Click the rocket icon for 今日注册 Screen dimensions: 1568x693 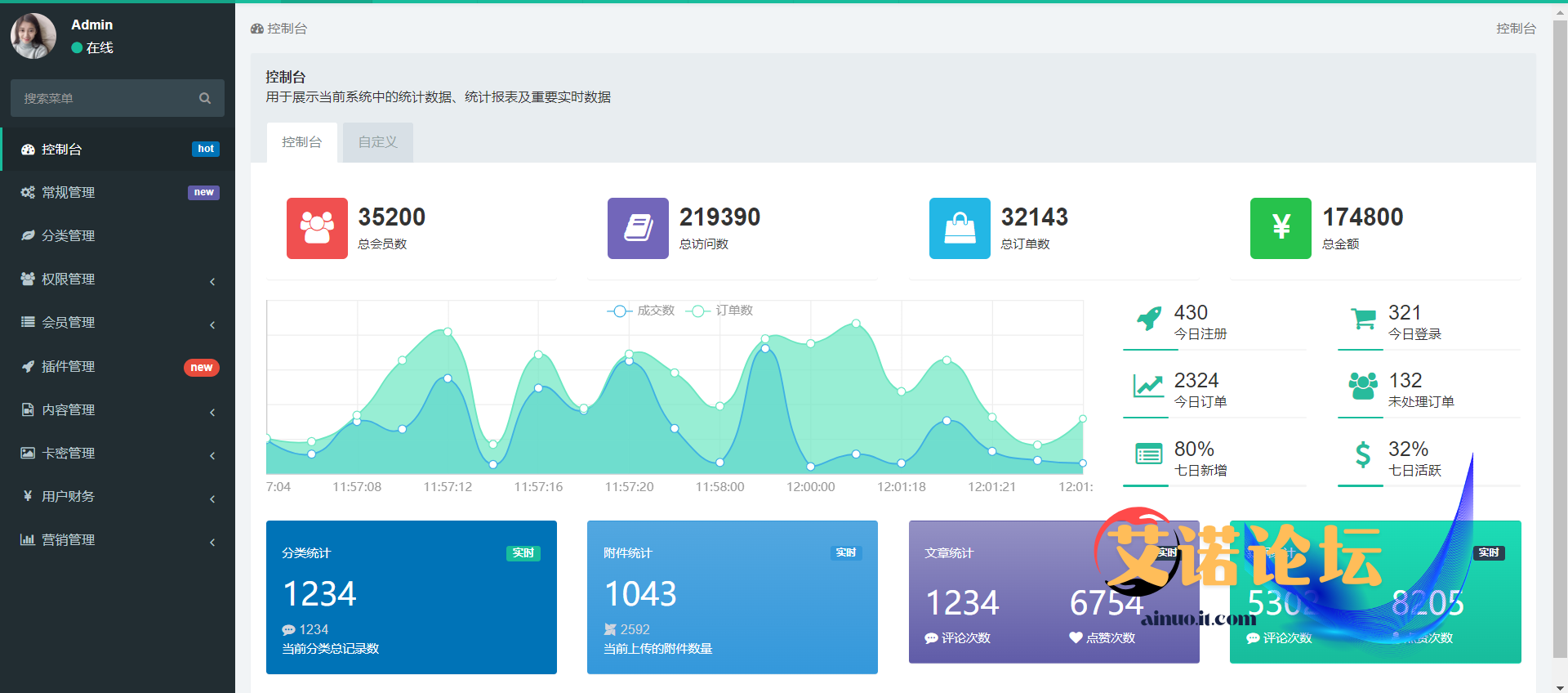[1149, 318]
